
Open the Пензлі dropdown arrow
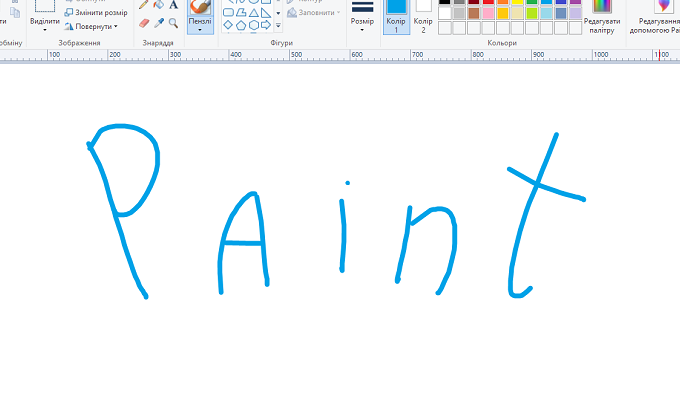[x=200, y=30]
